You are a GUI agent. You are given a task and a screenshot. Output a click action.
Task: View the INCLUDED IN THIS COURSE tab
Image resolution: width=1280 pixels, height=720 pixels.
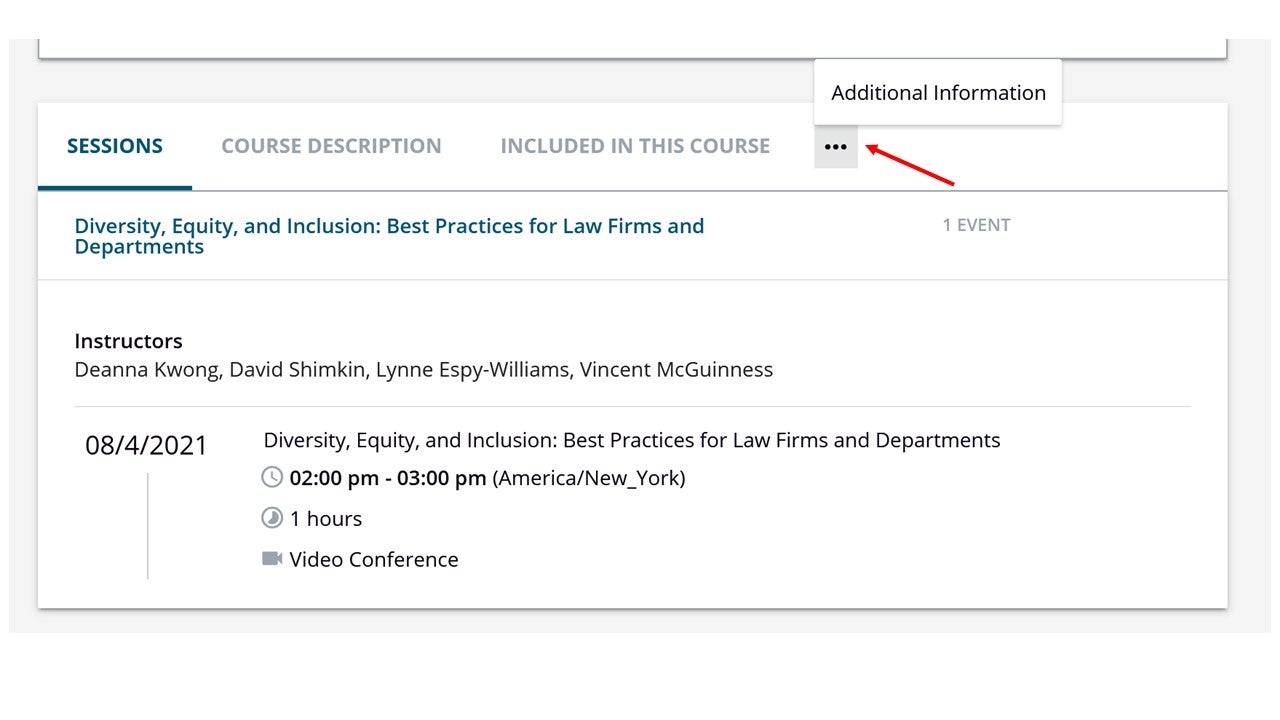coord(634,145)
